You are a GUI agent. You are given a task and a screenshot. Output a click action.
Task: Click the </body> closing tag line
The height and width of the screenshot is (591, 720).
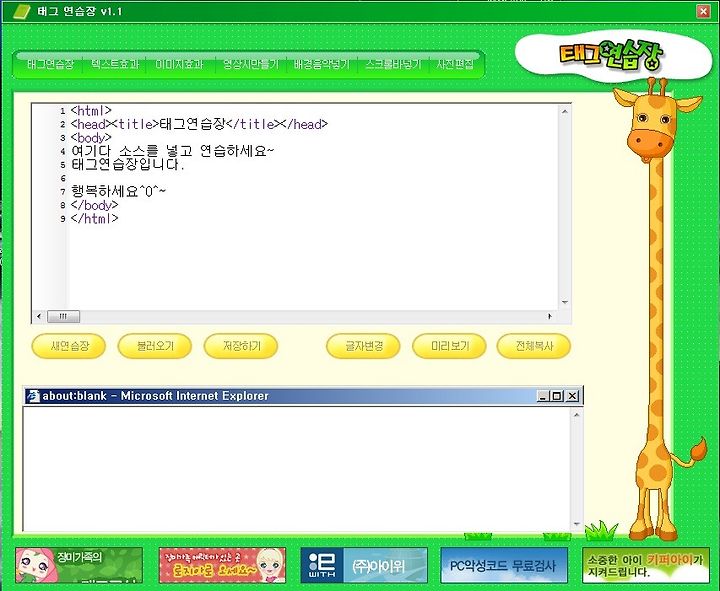click(x=94, y=205)
